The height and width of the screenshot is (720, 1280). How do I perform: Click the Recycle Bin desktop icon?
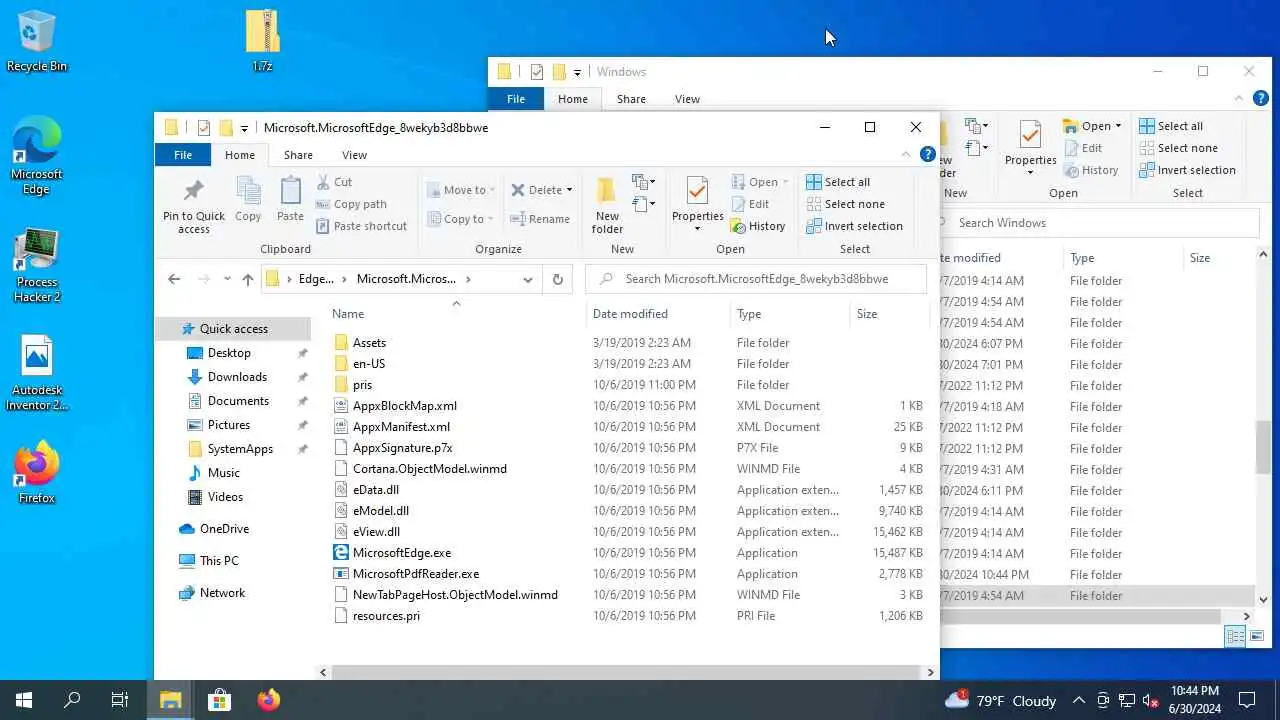tap(37, 43)
